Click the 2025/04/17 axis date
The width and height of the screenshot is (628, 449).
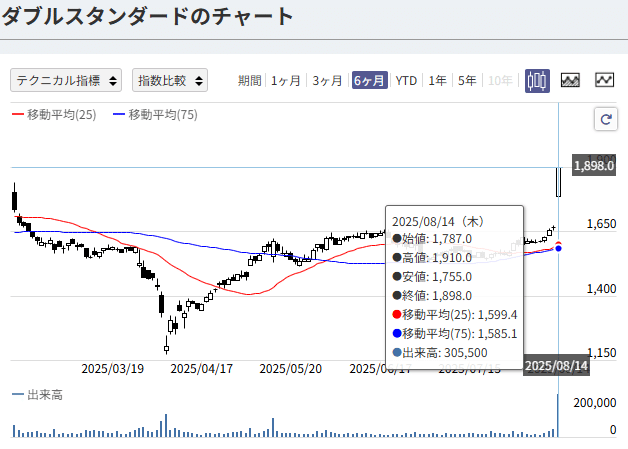point(201,368)
